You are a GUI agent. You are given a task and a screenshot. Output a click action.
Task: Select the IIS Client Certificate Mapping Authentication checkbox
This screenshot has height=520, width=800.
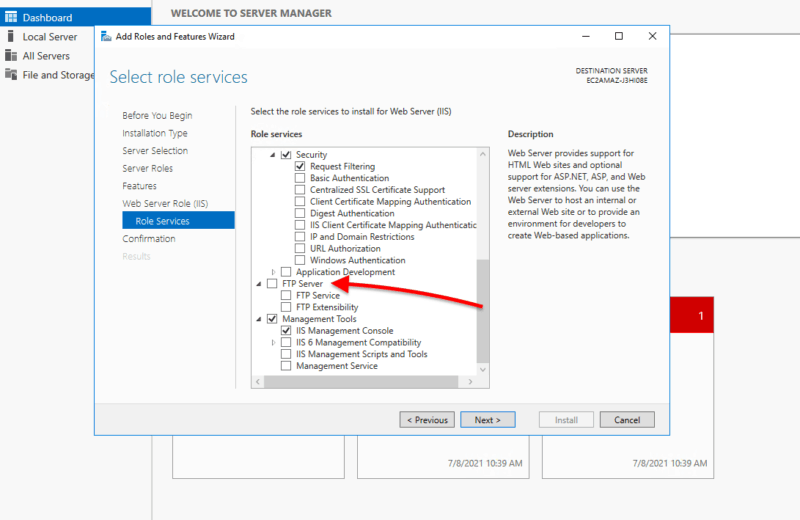[300, 225]
